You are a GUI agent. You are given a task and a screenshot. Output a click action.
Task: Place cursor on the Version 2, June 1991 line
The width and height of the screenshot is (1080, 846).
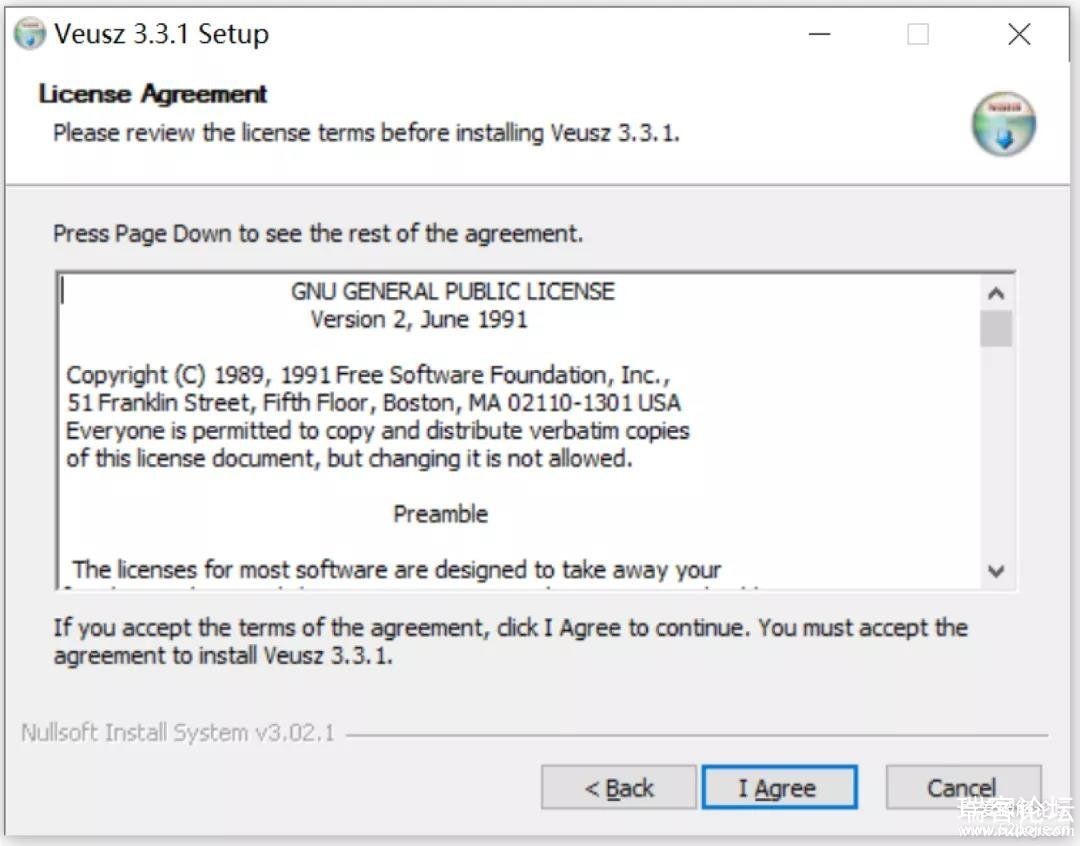419,320
